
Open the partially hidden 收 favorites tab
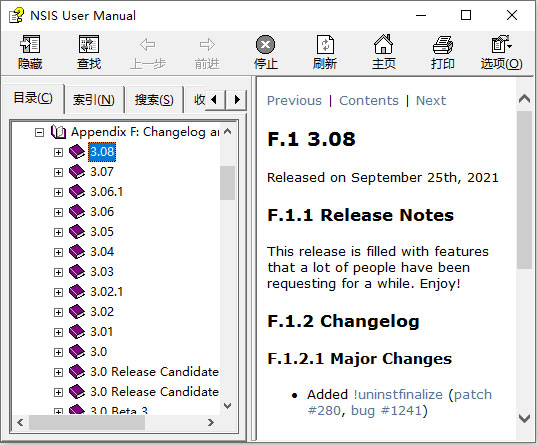[x=196, y=100]
